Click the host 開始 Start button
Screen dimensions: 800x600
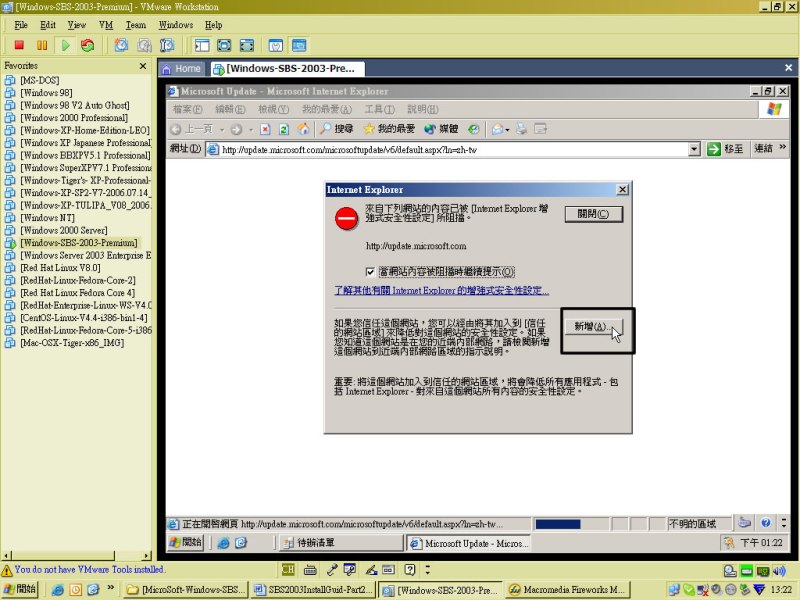[x=19, y=589]
